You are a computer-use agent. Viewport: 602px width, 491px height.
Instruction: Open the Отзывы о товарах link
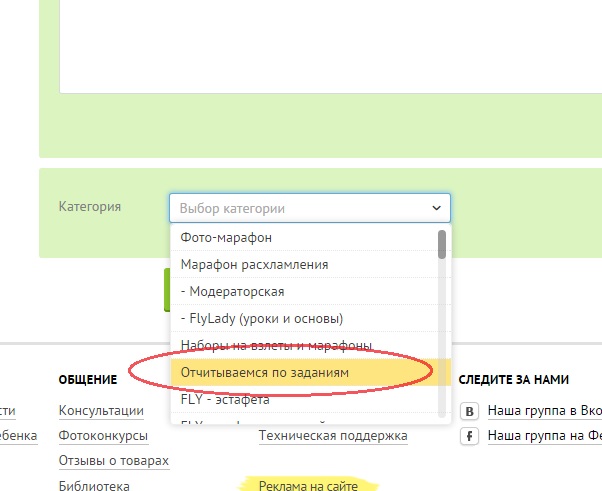tap(113, 461)
